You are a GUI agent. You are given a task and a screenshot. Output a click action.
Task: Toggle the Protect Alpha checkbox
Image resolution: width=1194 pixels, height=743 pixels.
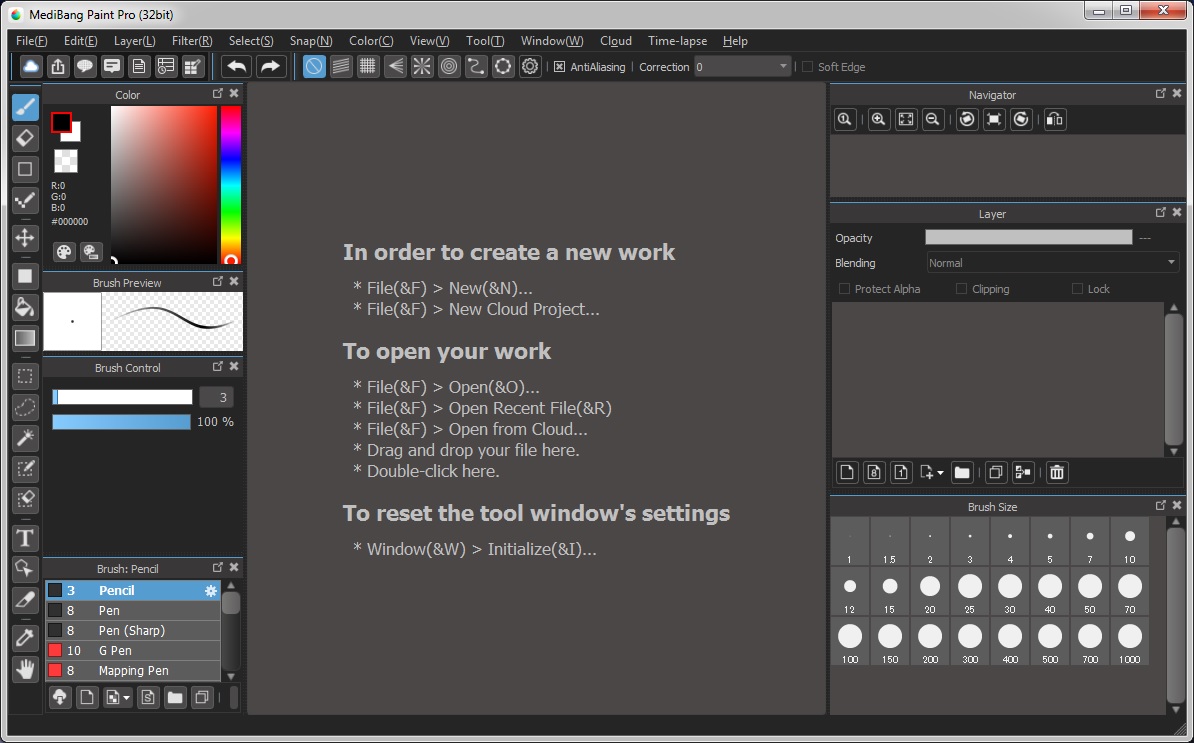(x=843, y=288)
